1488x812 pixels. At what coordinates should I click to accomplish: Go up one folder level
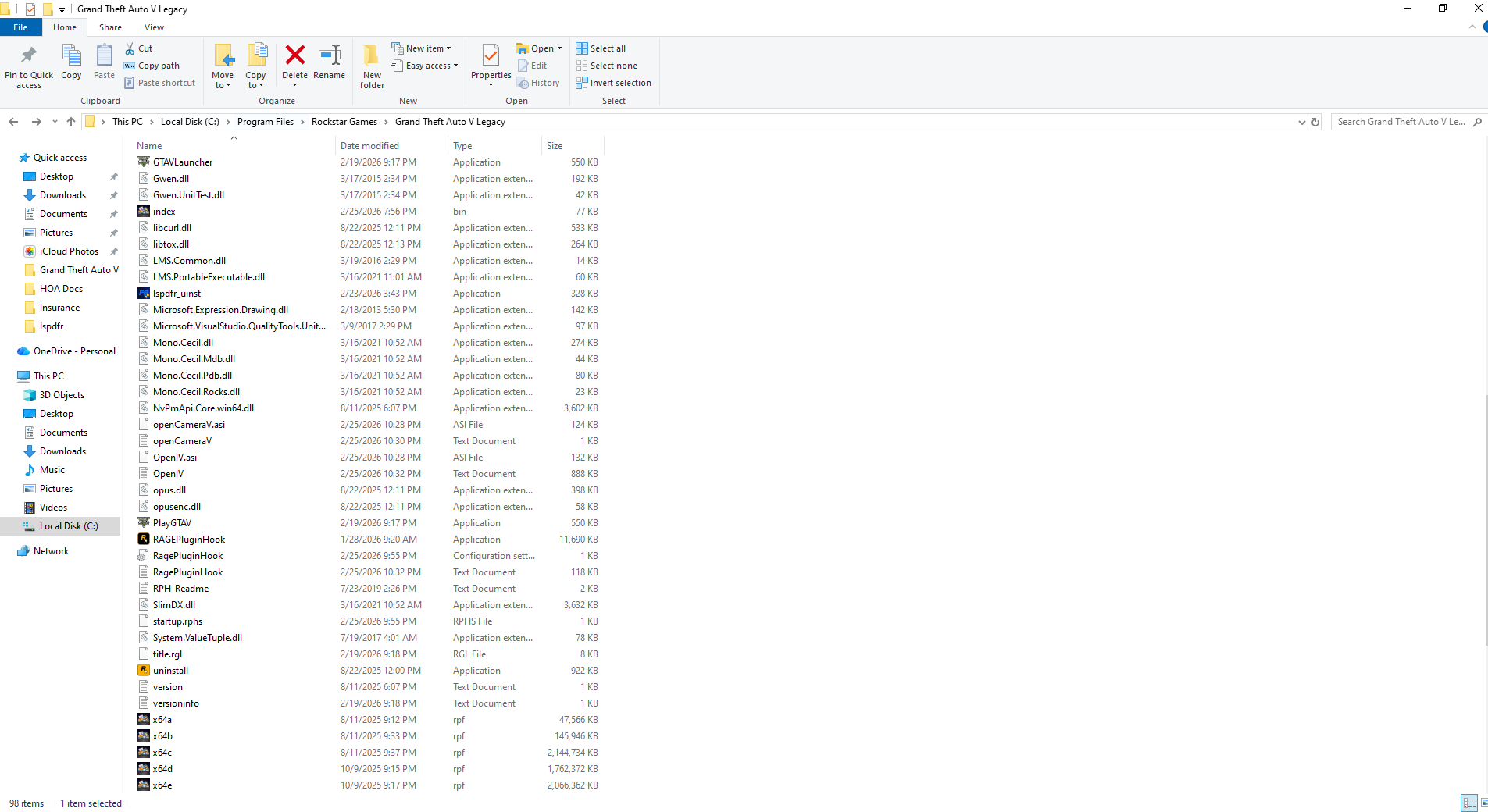click(x=71, y=122)
